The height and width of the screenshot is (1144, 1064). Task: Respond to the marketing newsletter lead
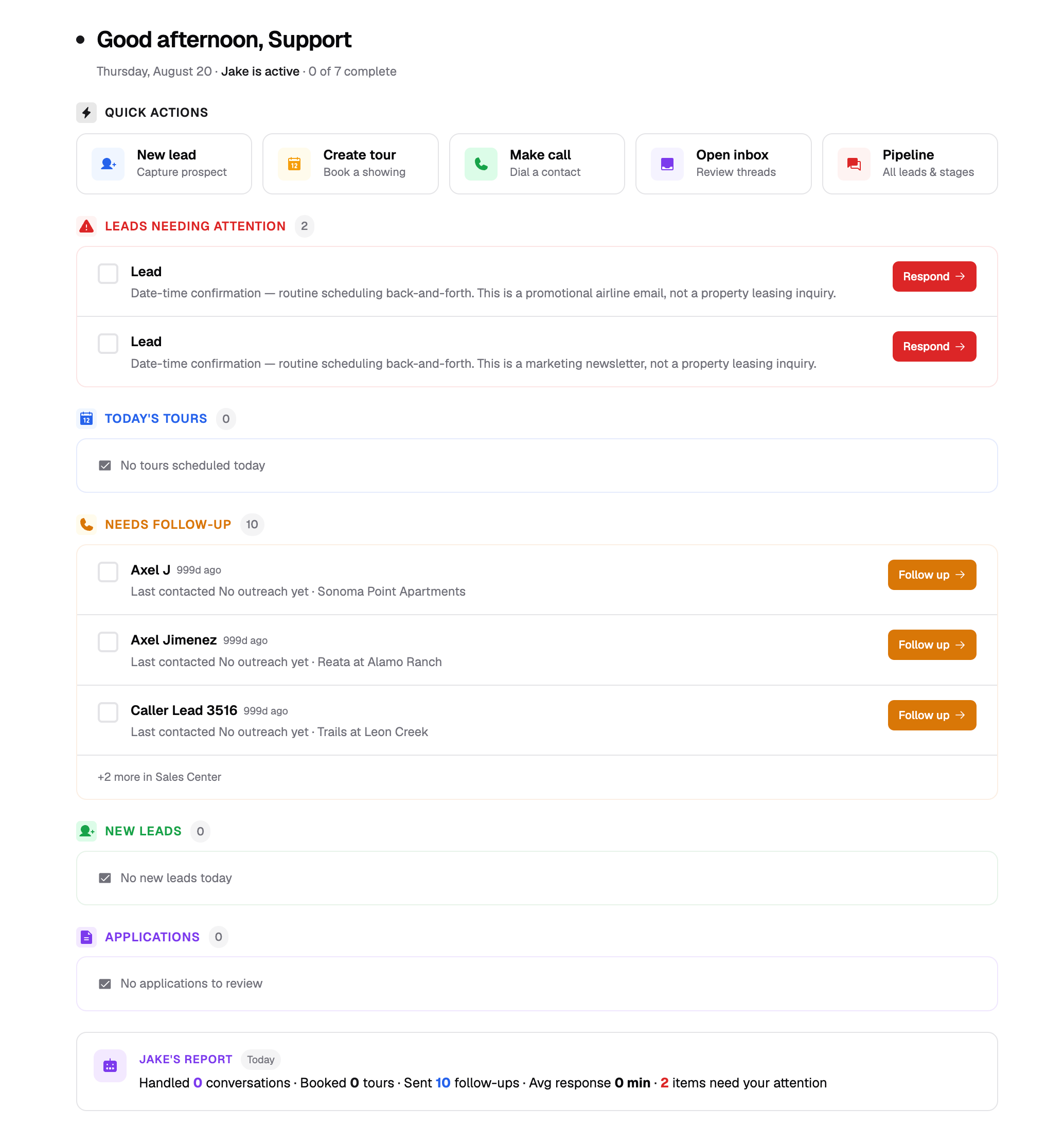(934, 346)
